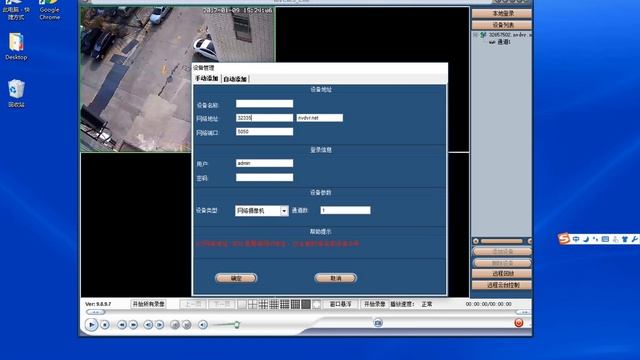This screenshot has width=640, height=360.
Task: Open soft keyboard icon on IME toolbar
Action: click(605, 239)
